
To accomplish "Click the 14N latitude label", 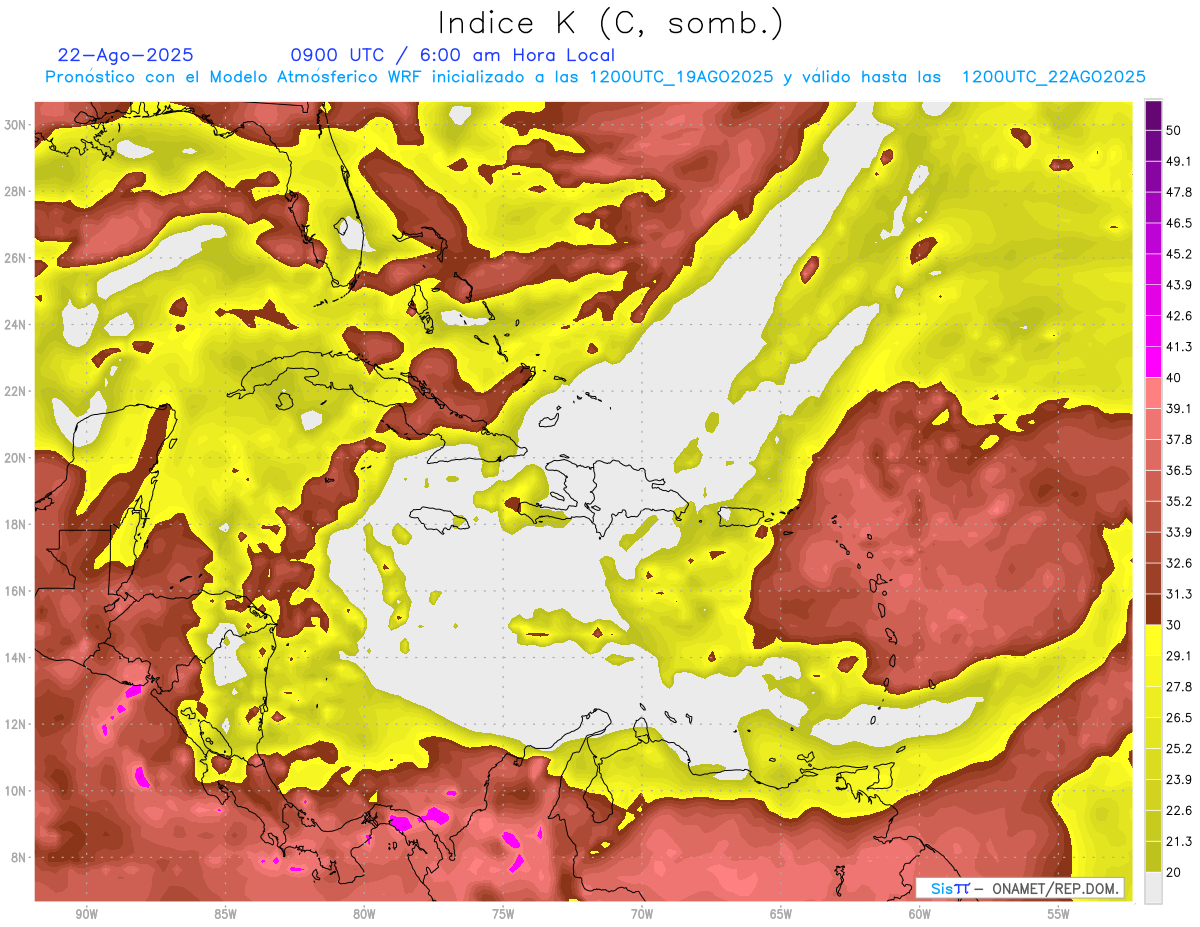I will (x=15, y=657).
